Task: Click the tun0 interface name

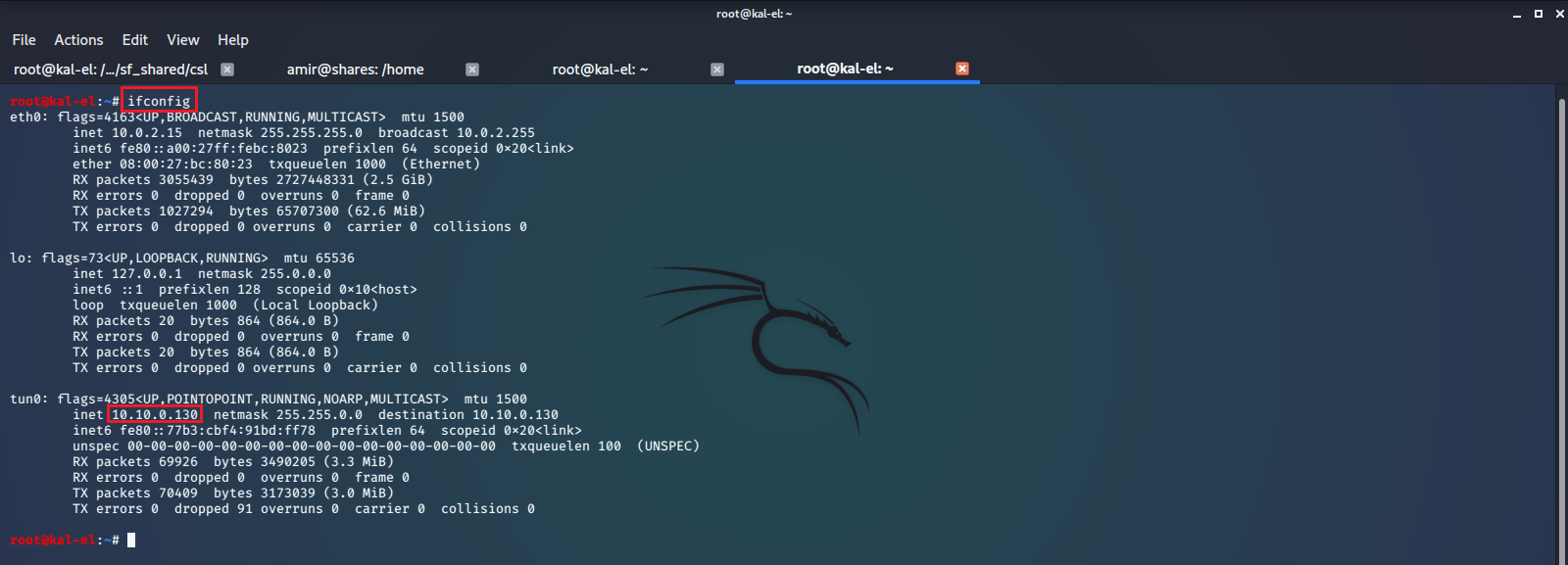Action: click(25, 399)
